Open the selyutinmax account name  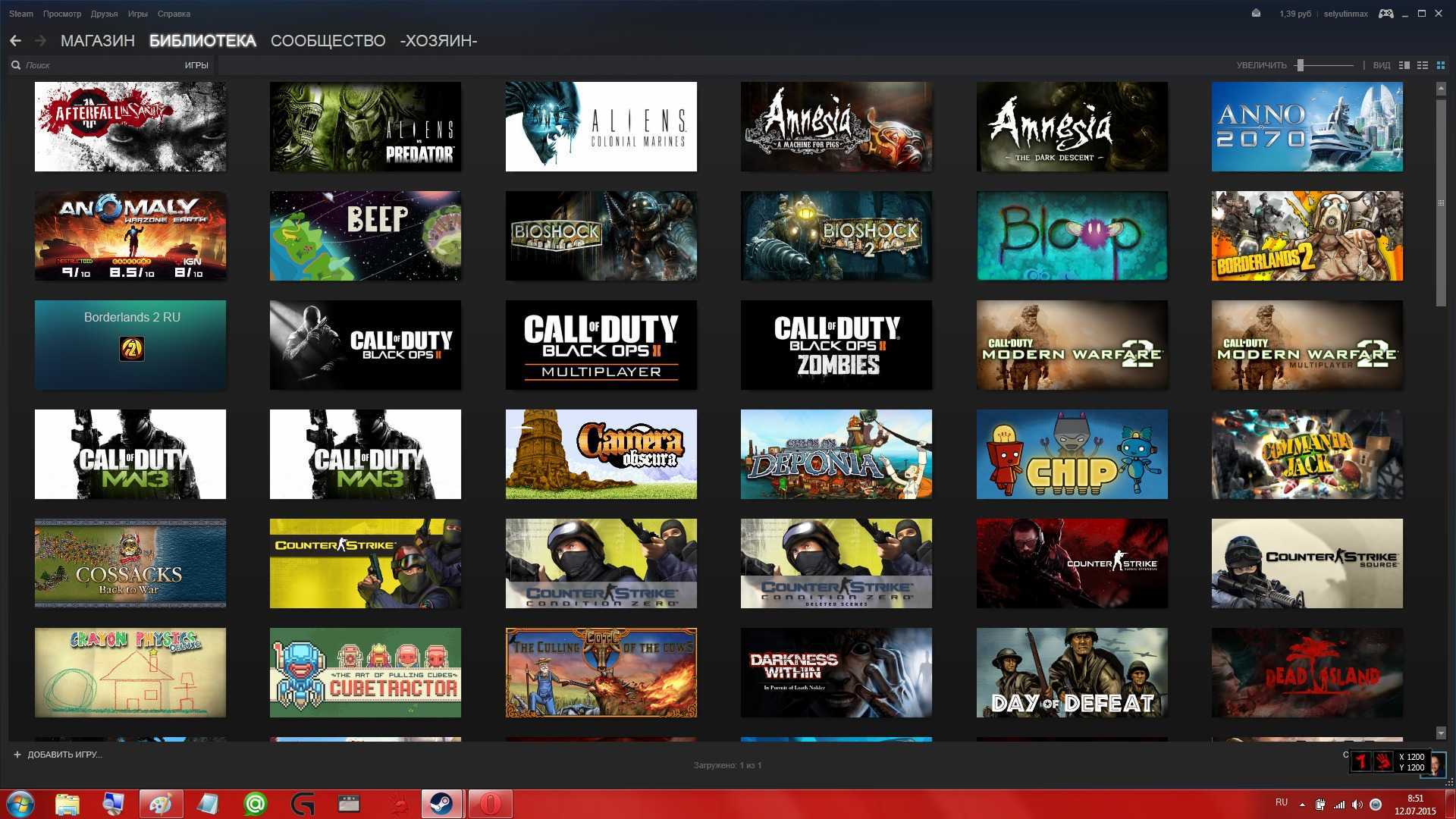pos(1345,14)
